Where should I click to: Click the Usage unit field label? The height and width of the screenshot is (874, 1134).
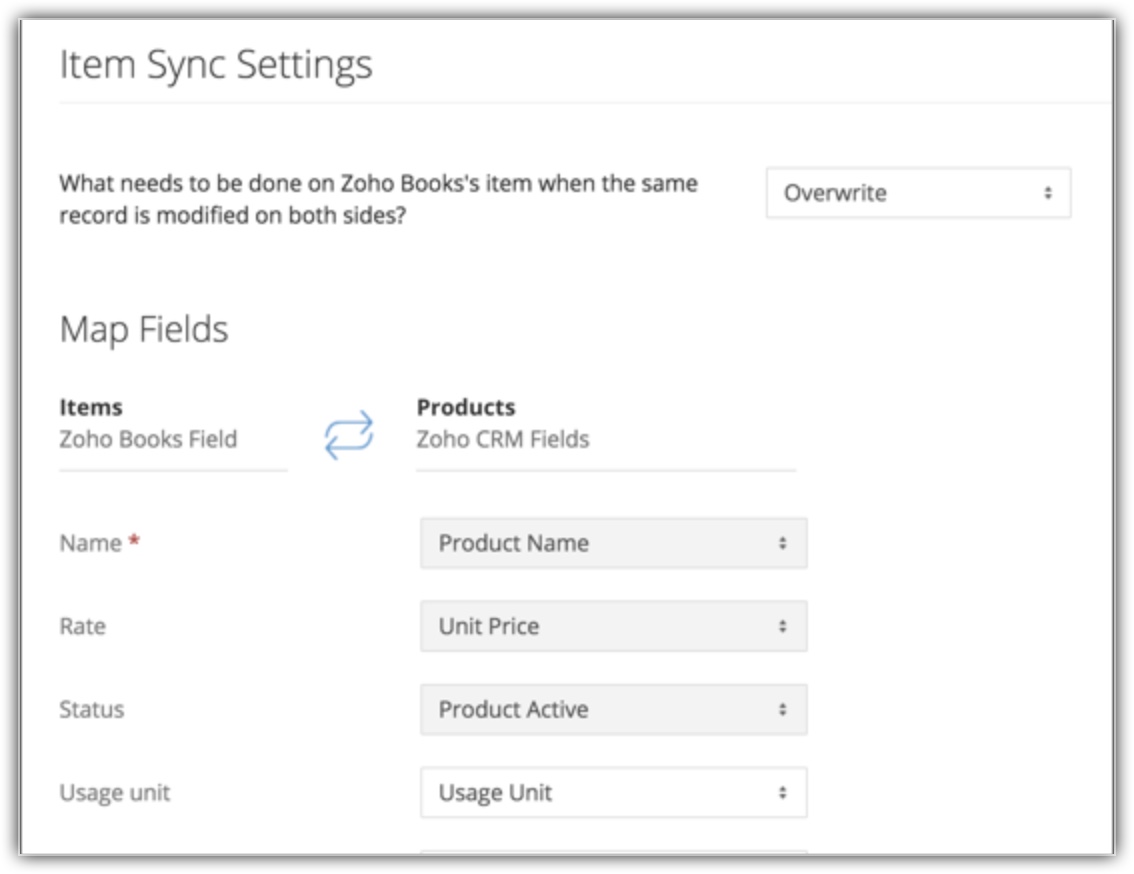click(x=114, y=793)
